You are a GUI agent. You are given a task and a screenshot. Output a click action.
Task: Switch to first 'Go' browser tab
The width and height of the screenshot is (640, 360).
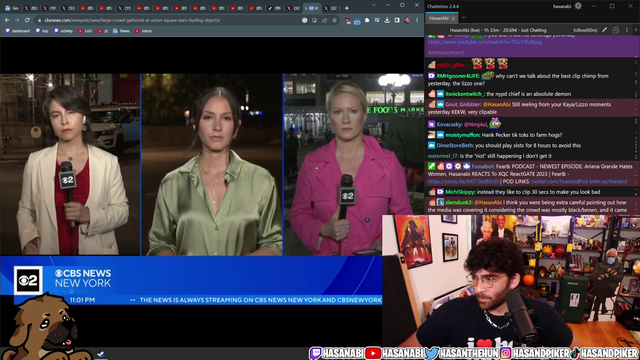click(11, 8)
